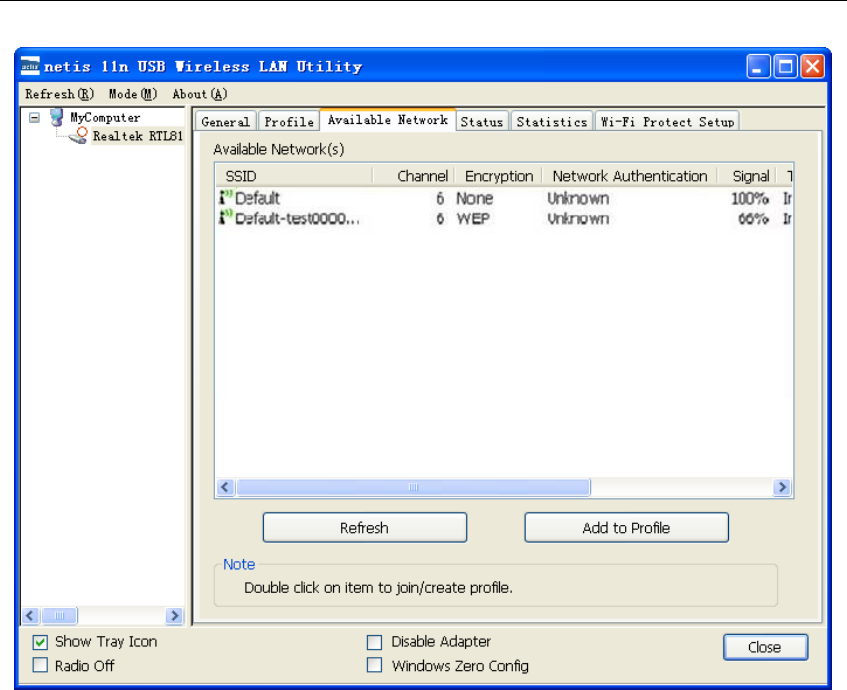The image size is (847, 690).
Task: Click the network list horizontal scrollbar thumb
Action: tap(413, 487)
